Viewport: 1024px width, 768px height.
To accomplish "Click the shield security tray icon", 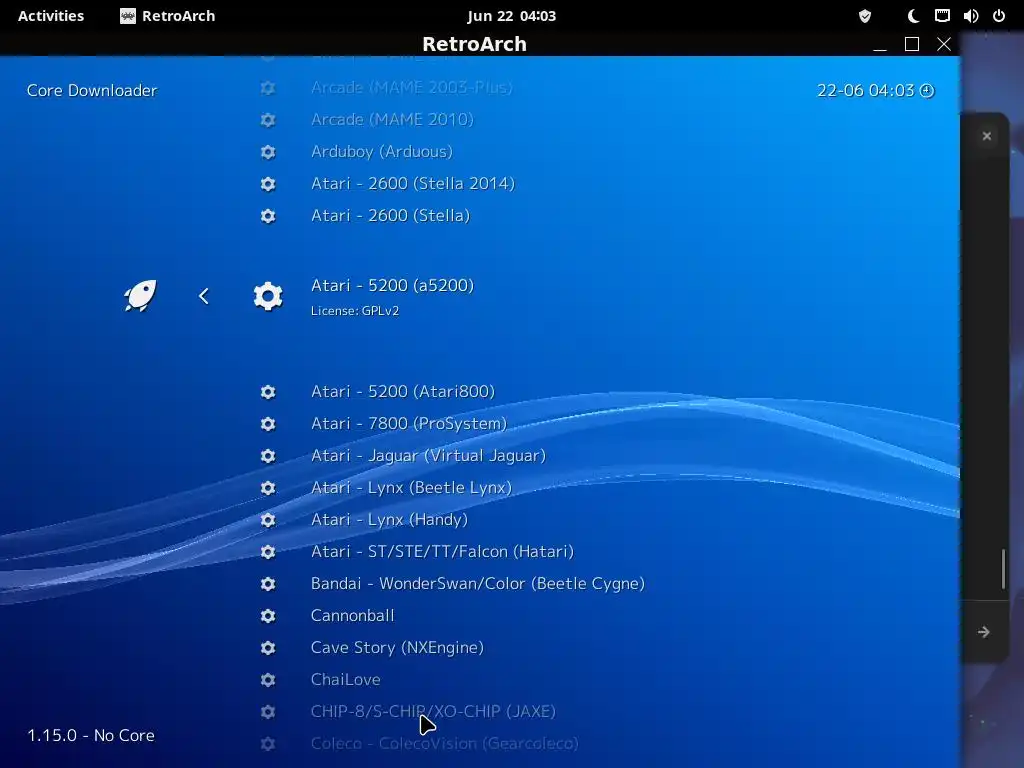I will point(865,16).
